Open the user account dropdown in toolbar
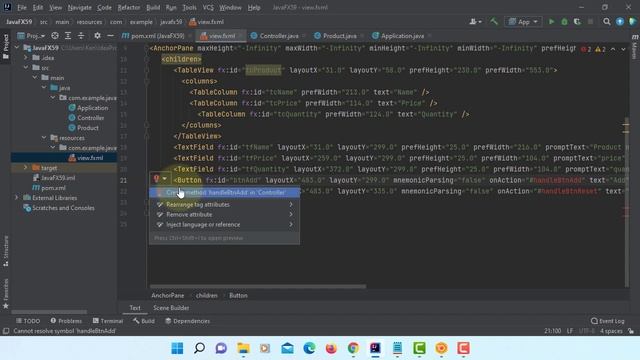Viewport: 640px width, 360px height. click(475, 22)
